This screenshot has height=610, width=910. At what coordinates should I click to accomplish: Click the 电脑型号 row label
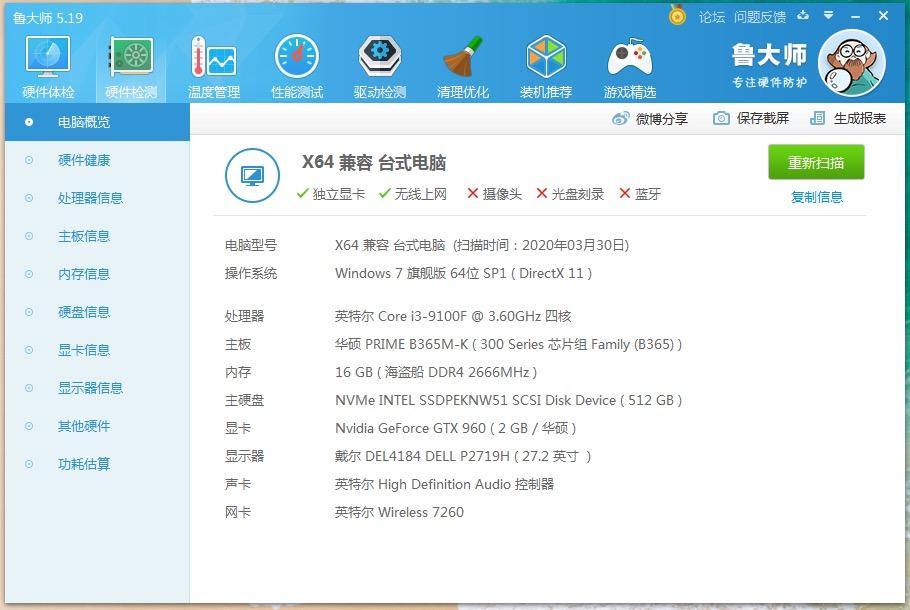251,246
